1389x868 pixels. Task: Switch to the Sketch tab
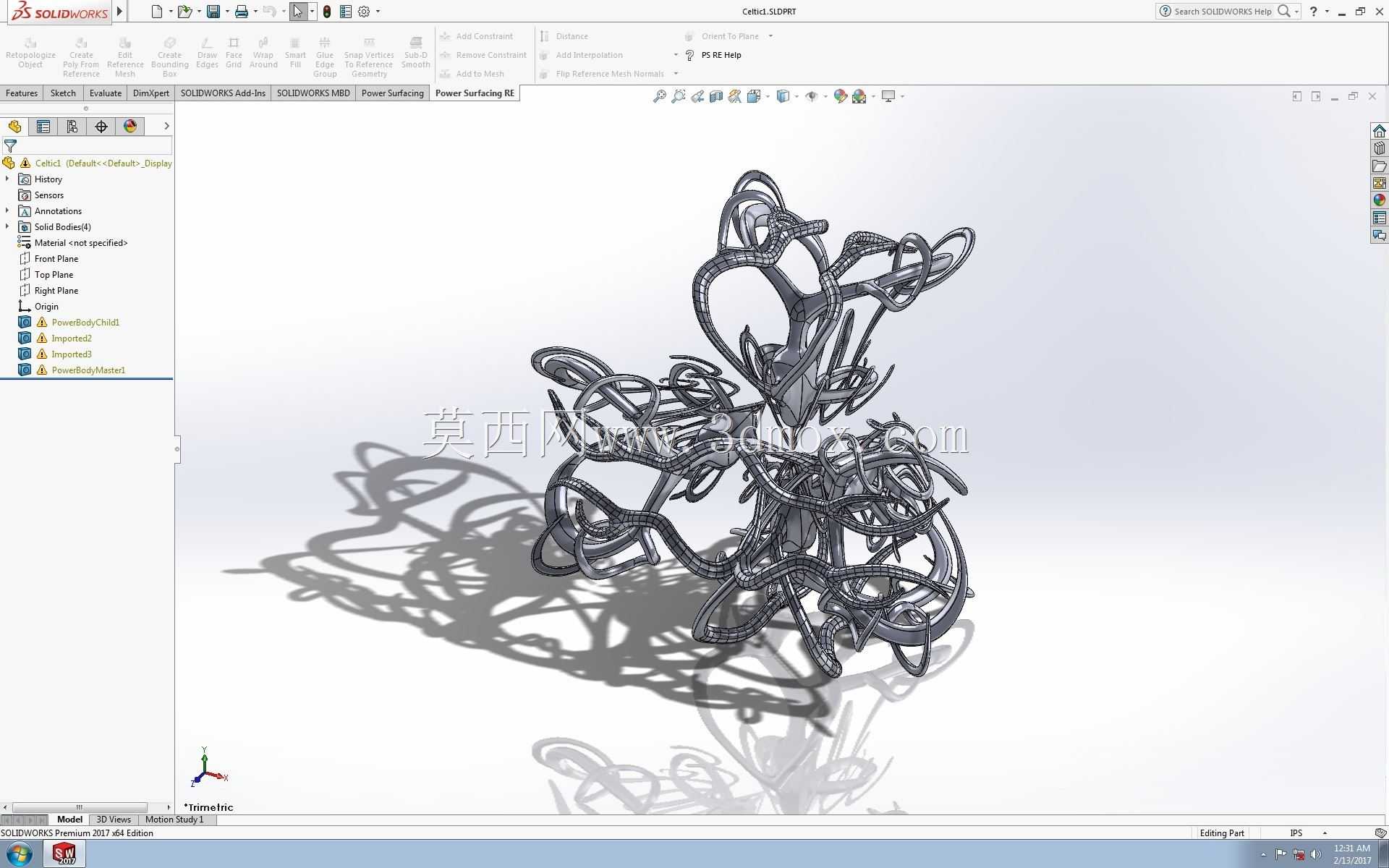63,93
